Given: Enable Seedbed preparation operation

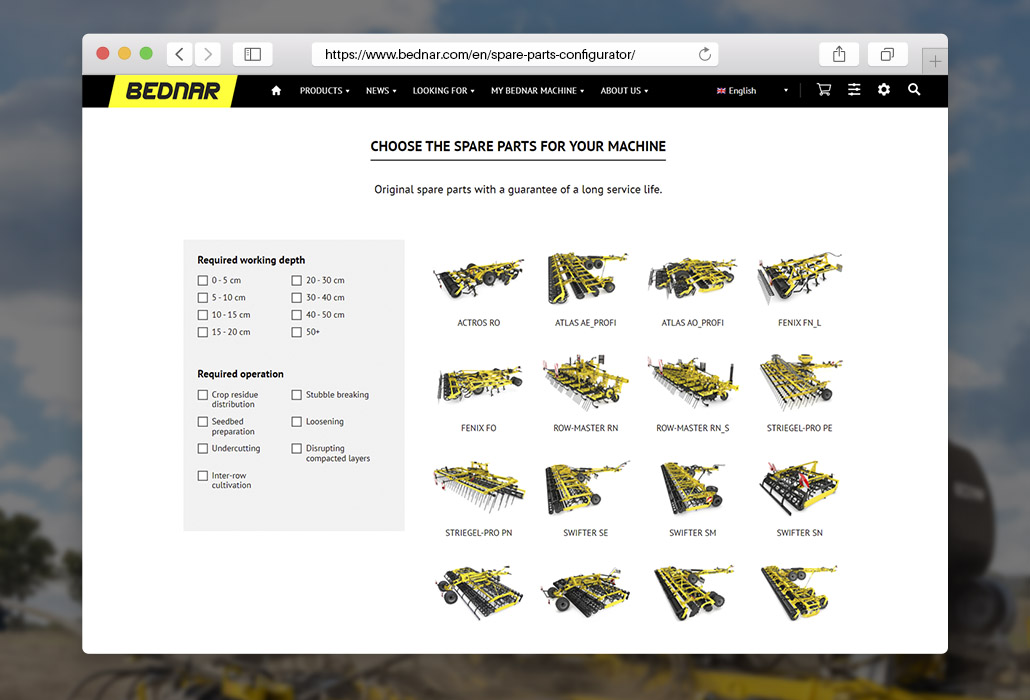Looking at the screenshot, I should click(x=203, y=422).
